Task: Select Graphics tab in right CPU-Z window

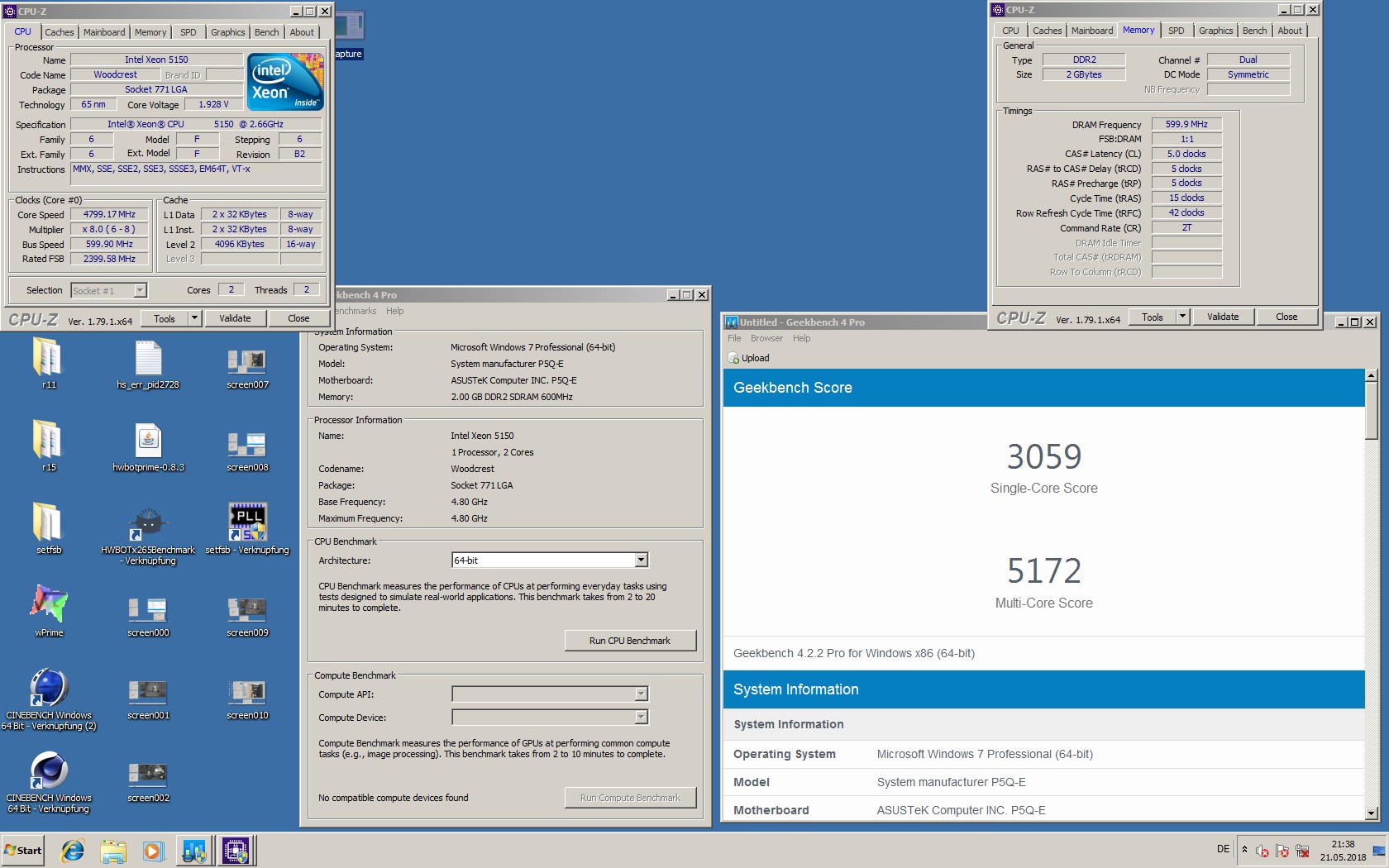Action: pos(1215,31)
